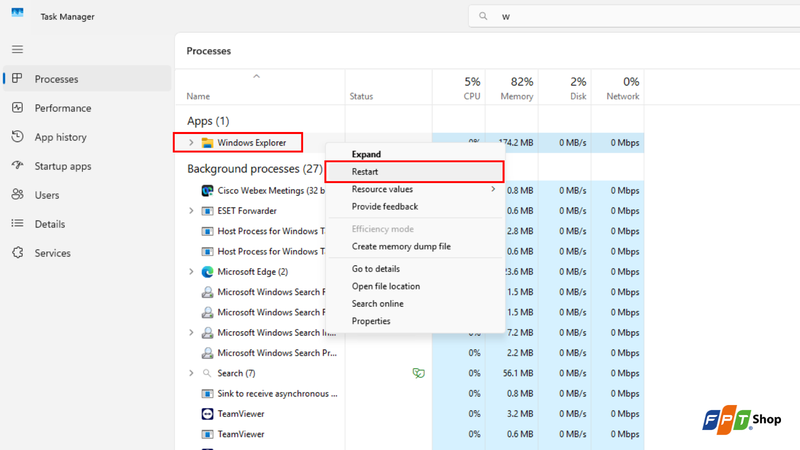800x450 pixels.
Task: Click the 174.2 MB memory value
Action: pyautogui.click(x=516, y=143)
